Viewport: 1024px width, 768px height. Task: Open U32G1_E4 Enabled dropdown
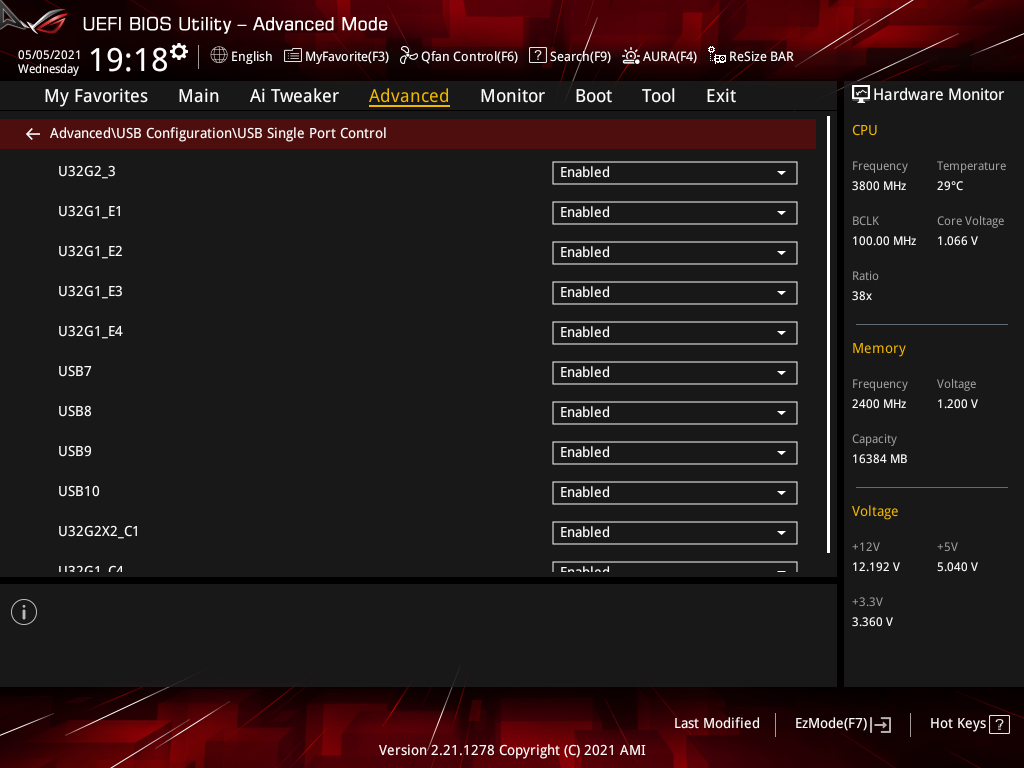(x=675, y=333)
